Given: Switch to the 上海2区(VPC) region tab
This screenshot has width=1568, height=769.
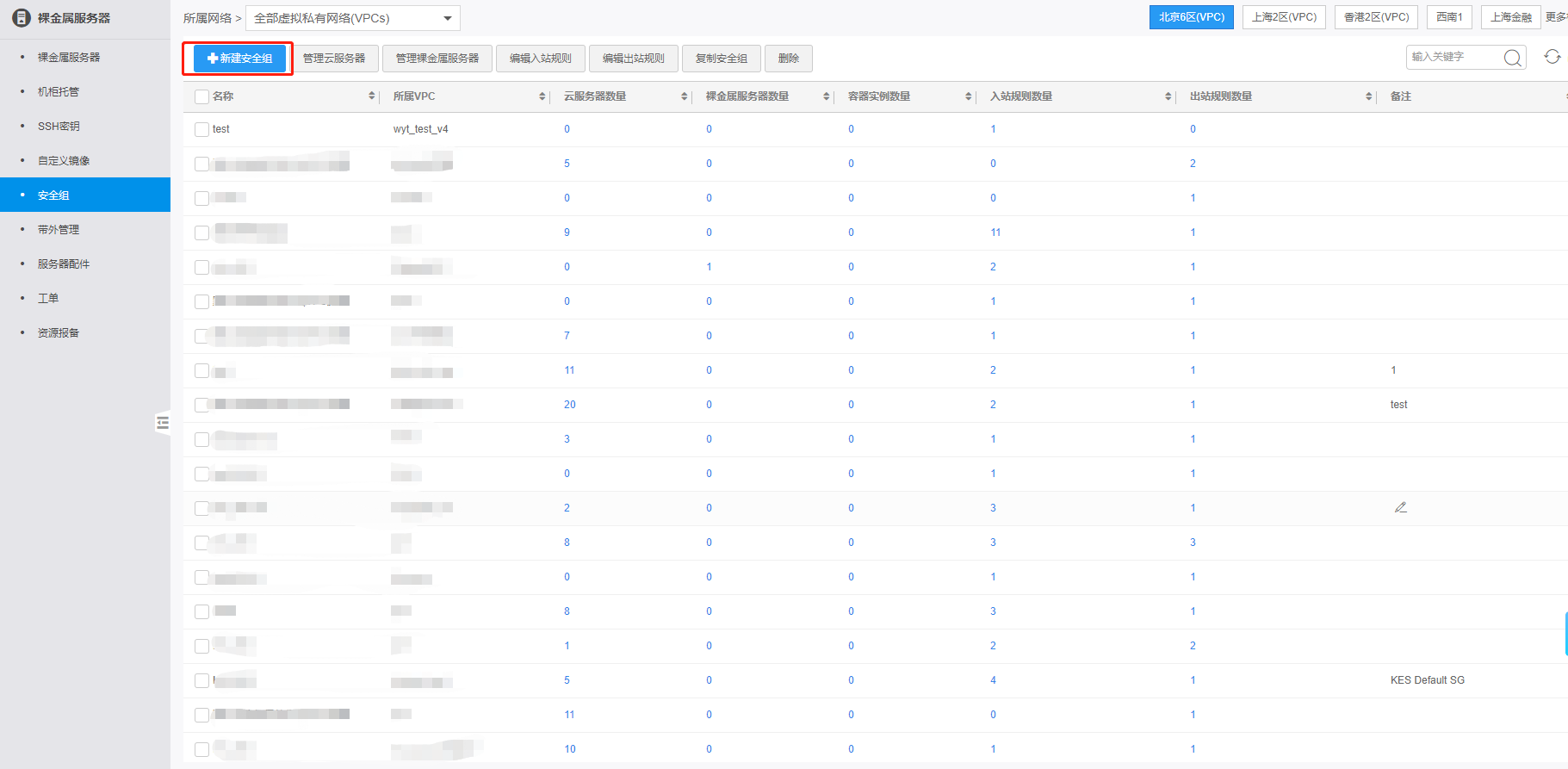Looking at the screenshot, I should (1284, 17).
